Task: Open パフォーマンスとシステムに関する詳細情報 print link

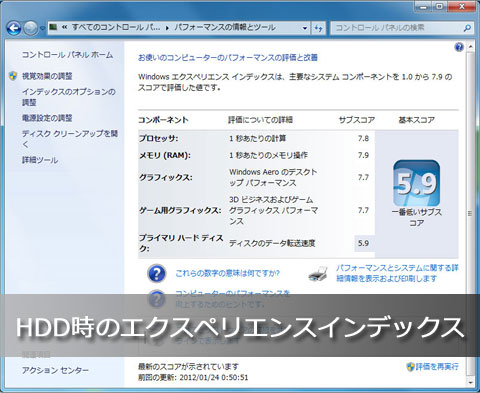Action: (397, 273)
